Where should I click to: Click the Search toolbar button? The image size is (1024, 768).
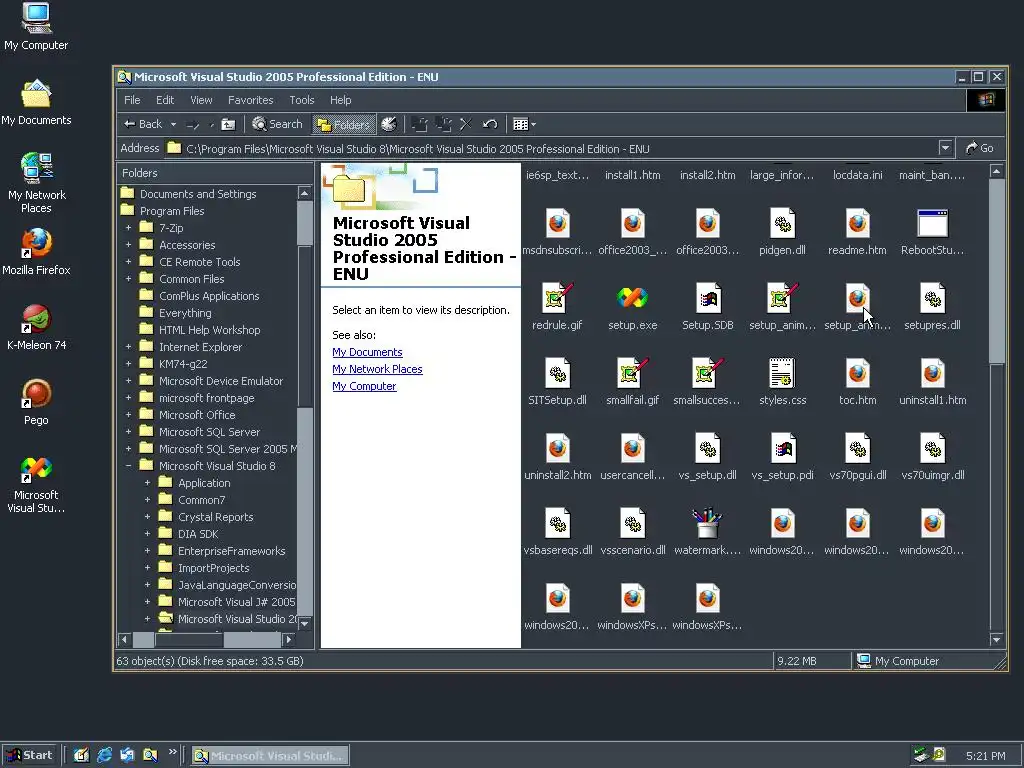277,124
